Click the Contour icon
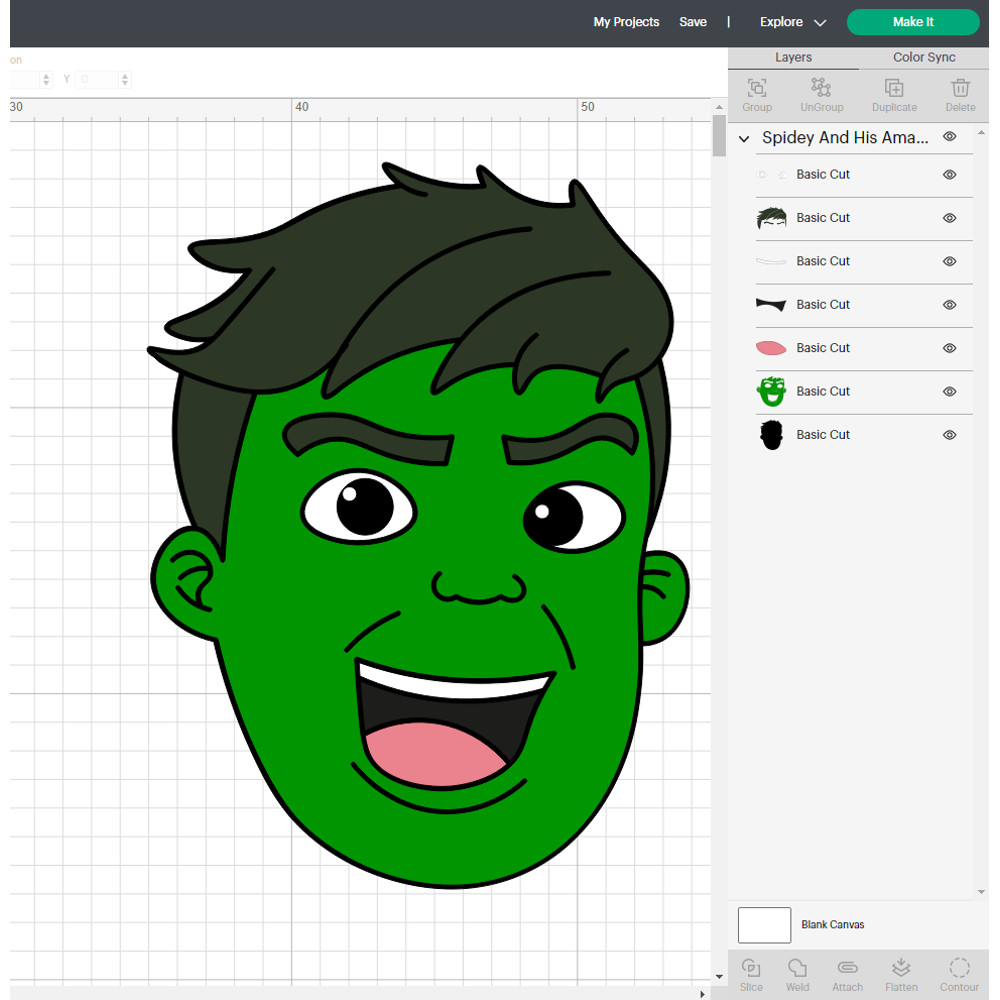The height and width of the screenshot is (1000, 1000). (x=959, y=968)
